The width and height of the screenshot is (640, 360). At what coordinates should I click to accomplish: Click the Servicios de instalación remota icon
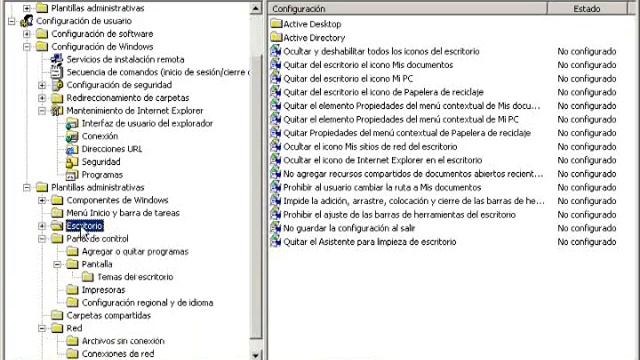click(56, 59)
